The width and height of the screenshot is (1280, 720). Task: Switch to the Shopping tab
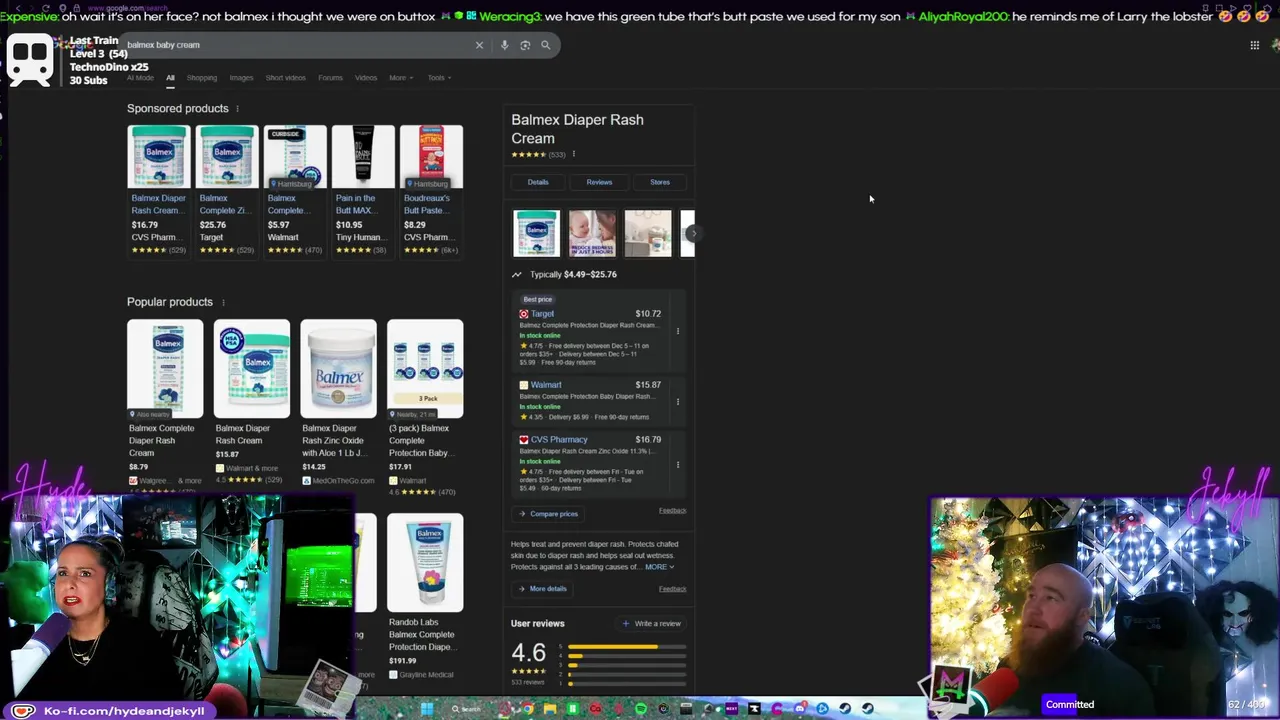point(201,78)
